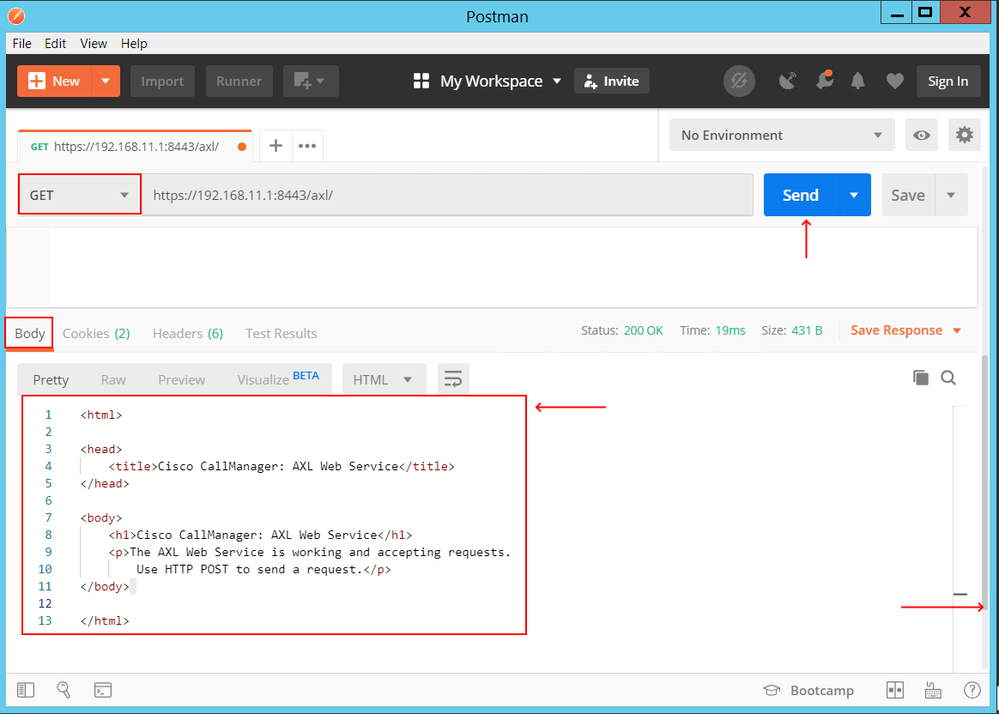Click the blue Send button

tap(801, 195)
